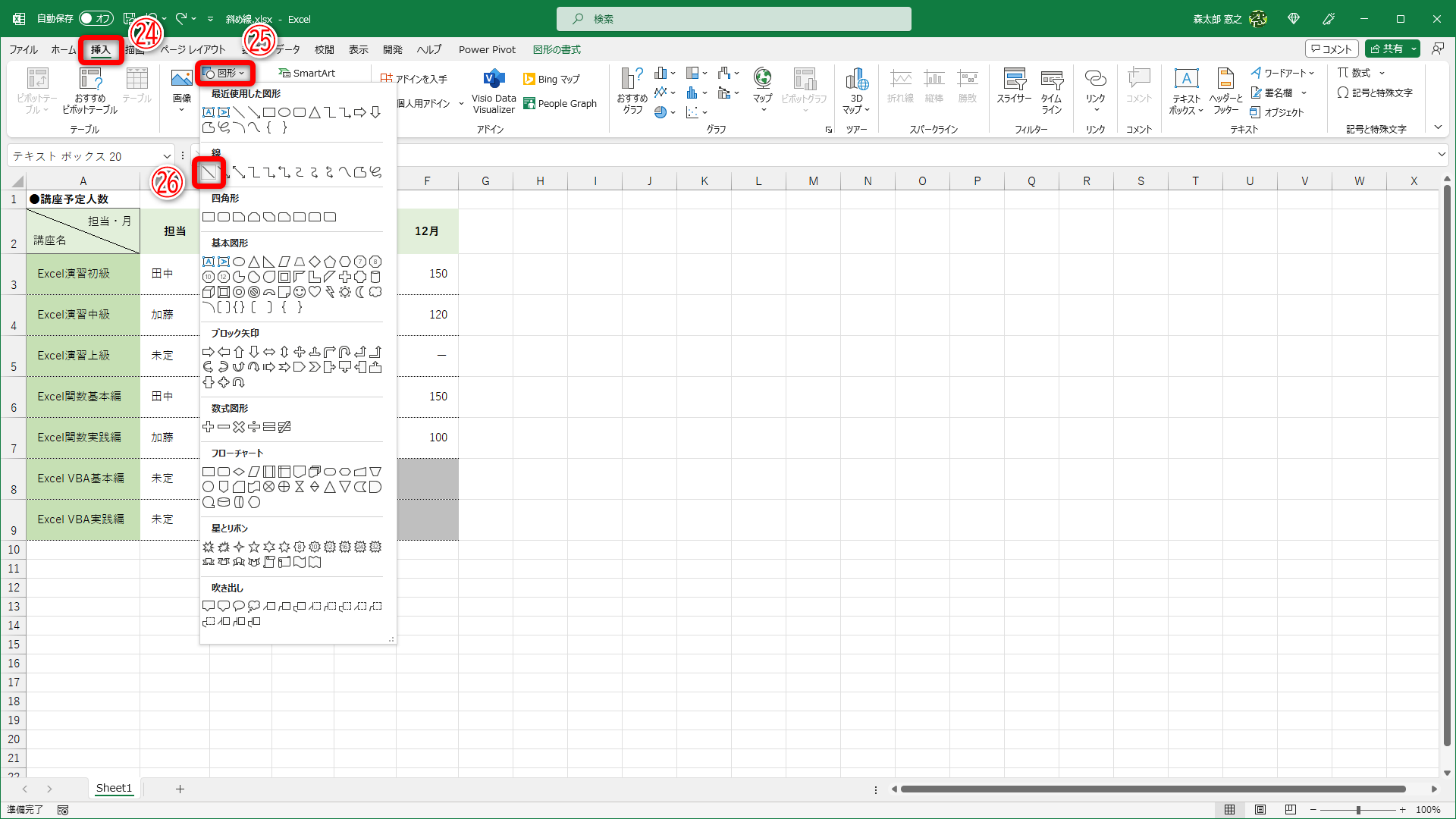This screenshot has height=819, width=1456.
Task: Toggle the AutoSave switch
Action: click(96, 19)
